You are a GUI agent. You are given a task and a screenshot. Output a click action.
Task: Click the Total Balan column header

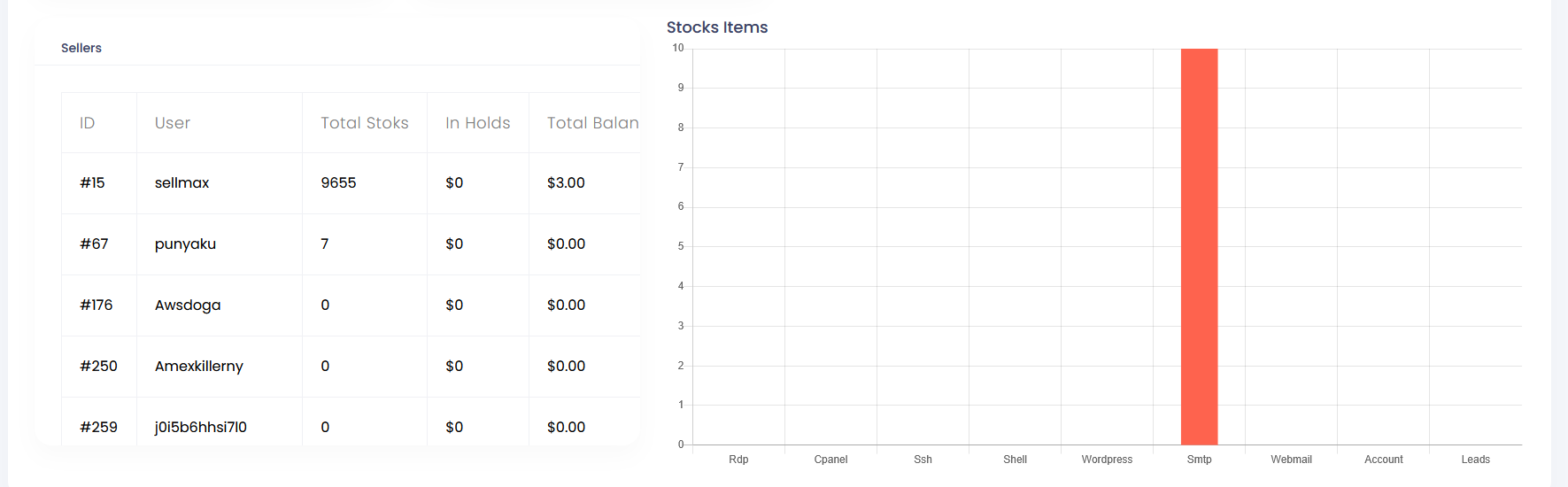pyautogui.click(x=592, y=123)
